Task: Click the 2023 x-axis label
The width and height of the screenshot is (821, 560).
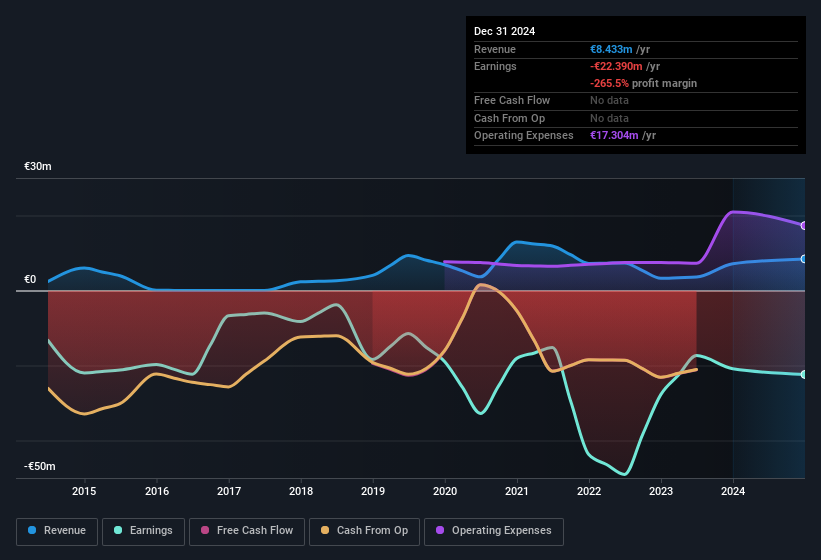Action: pyautogui.click(x=661, y=491)
